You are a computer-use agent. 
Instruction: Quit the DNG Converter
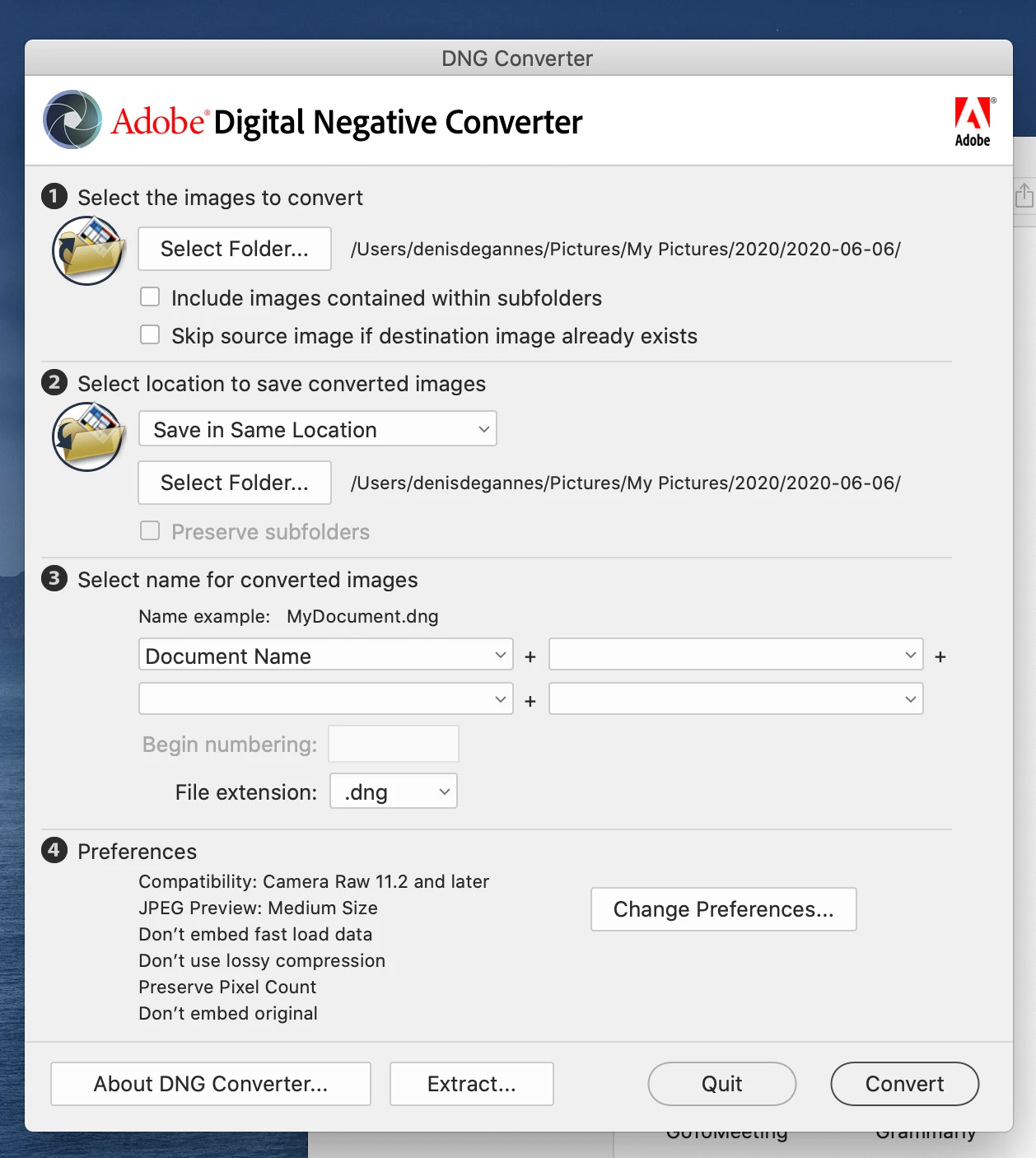[722, 1084]
